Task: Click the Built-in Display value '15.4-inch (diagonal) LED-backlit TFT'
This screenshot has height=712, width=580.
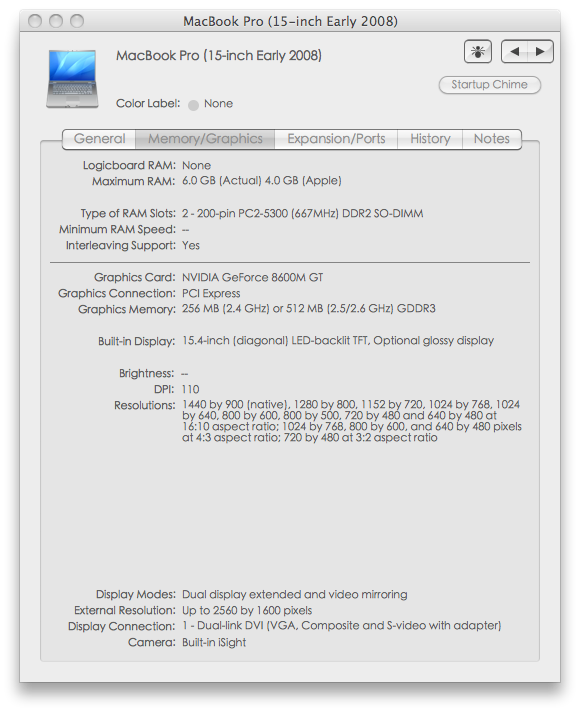Action: 338,341
